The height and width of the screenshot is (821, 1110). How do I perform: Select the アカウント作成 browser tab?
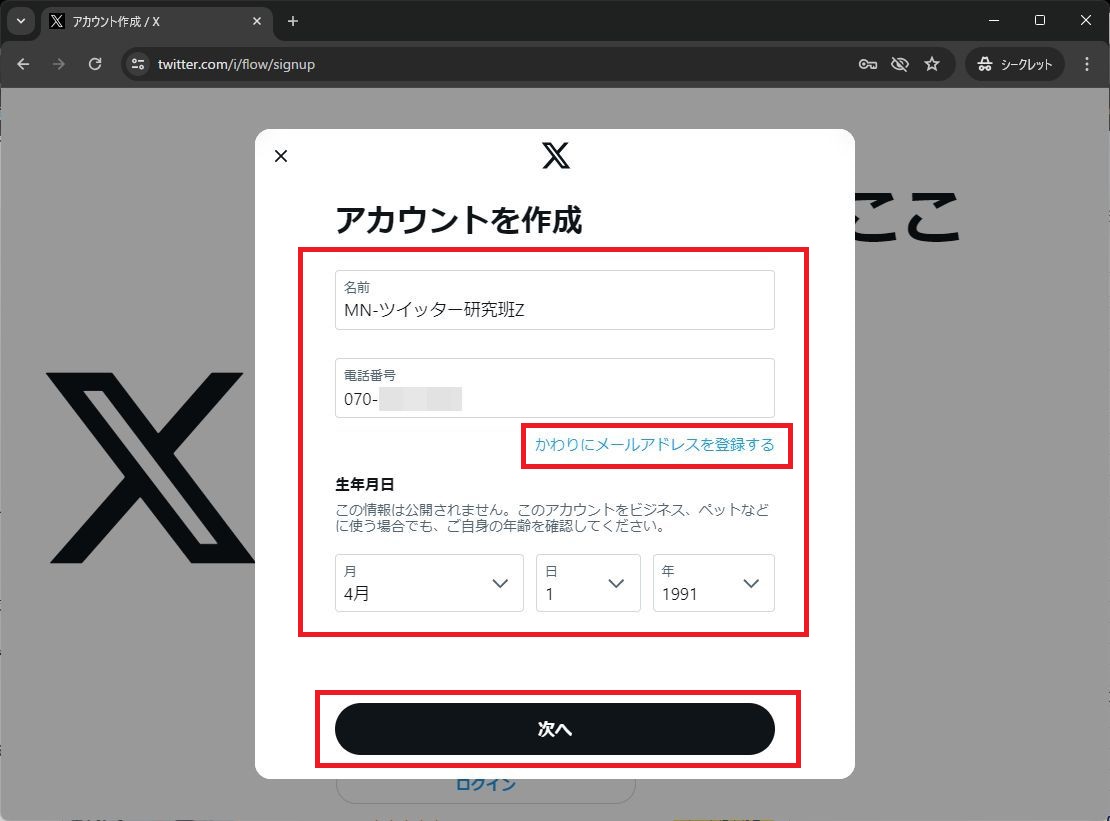[x=150, y=21]
